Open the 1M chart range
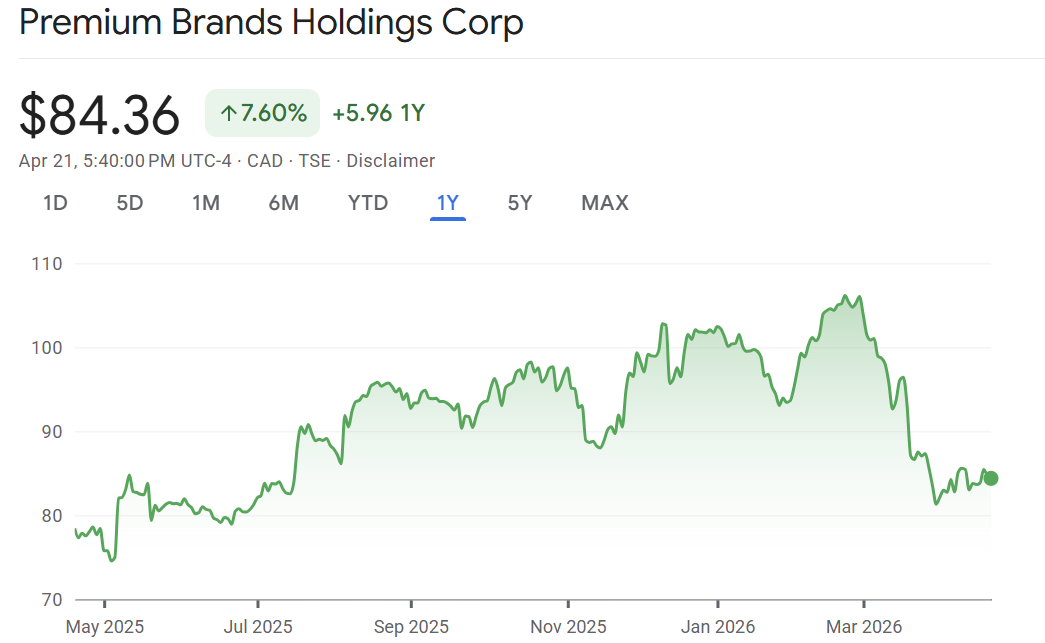 tap(206, 203)
